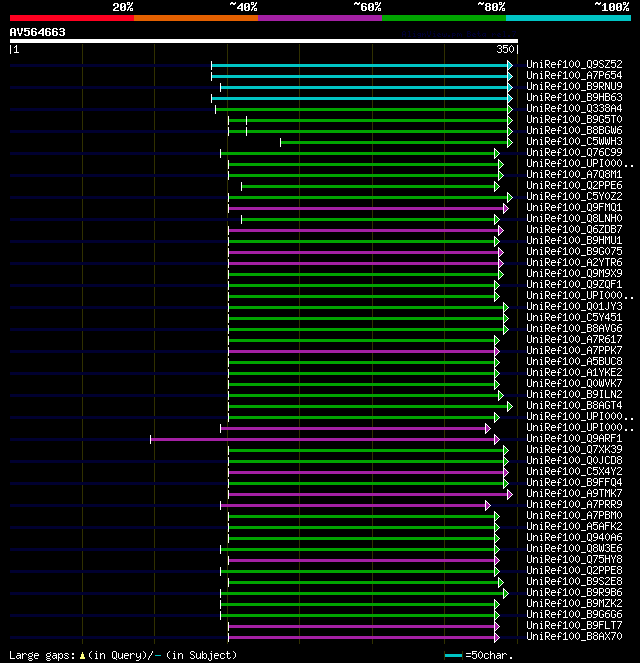Open hit UniRef100_Q76C99
640x663 pixels.
574,152
